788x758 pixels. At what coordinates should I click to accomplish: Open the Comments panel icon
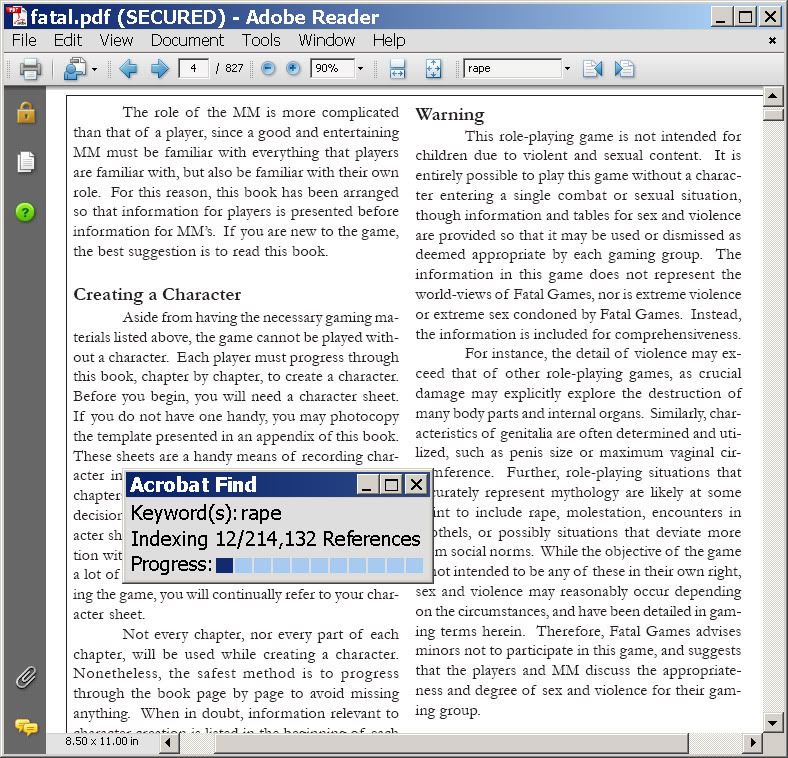pos(26,727)
